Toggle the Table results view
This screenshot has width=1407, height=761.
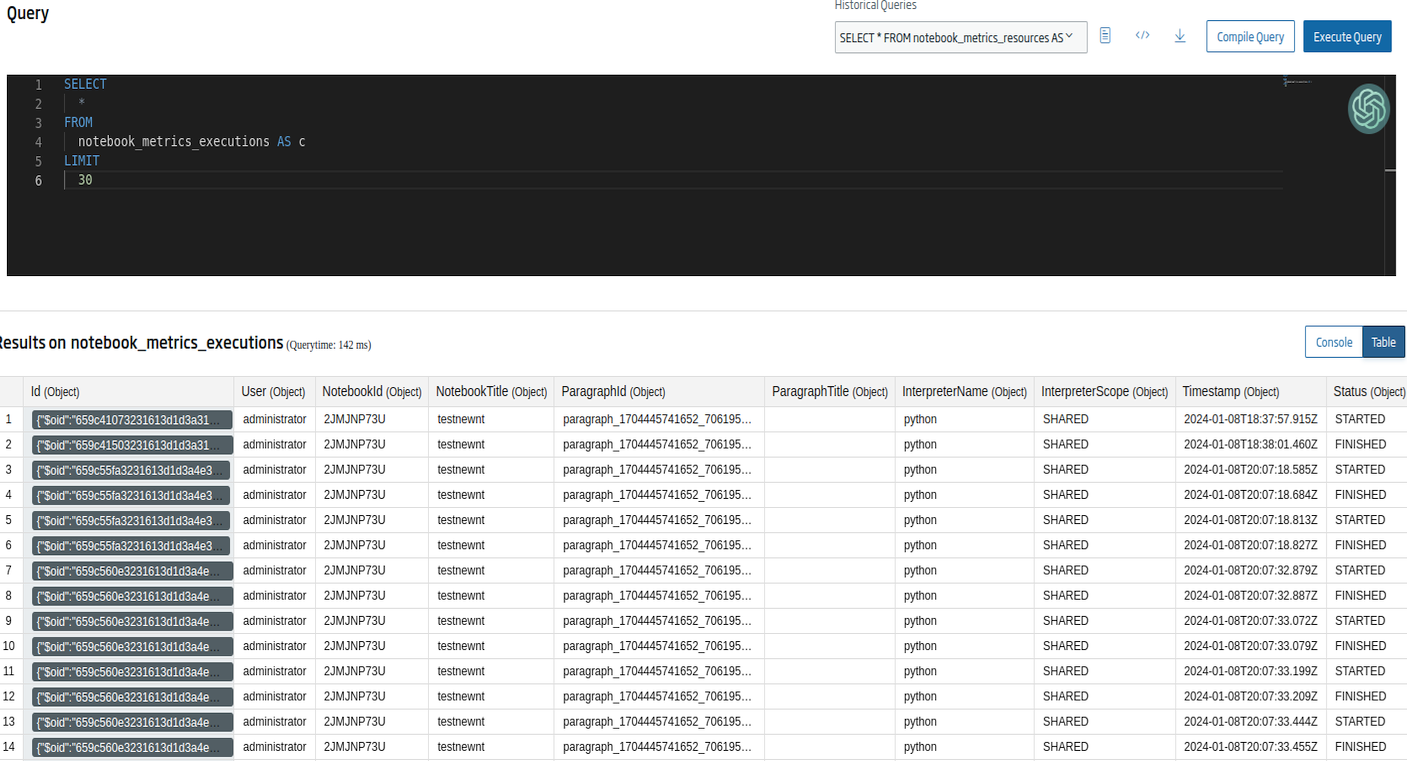(x=1383, y=341)
